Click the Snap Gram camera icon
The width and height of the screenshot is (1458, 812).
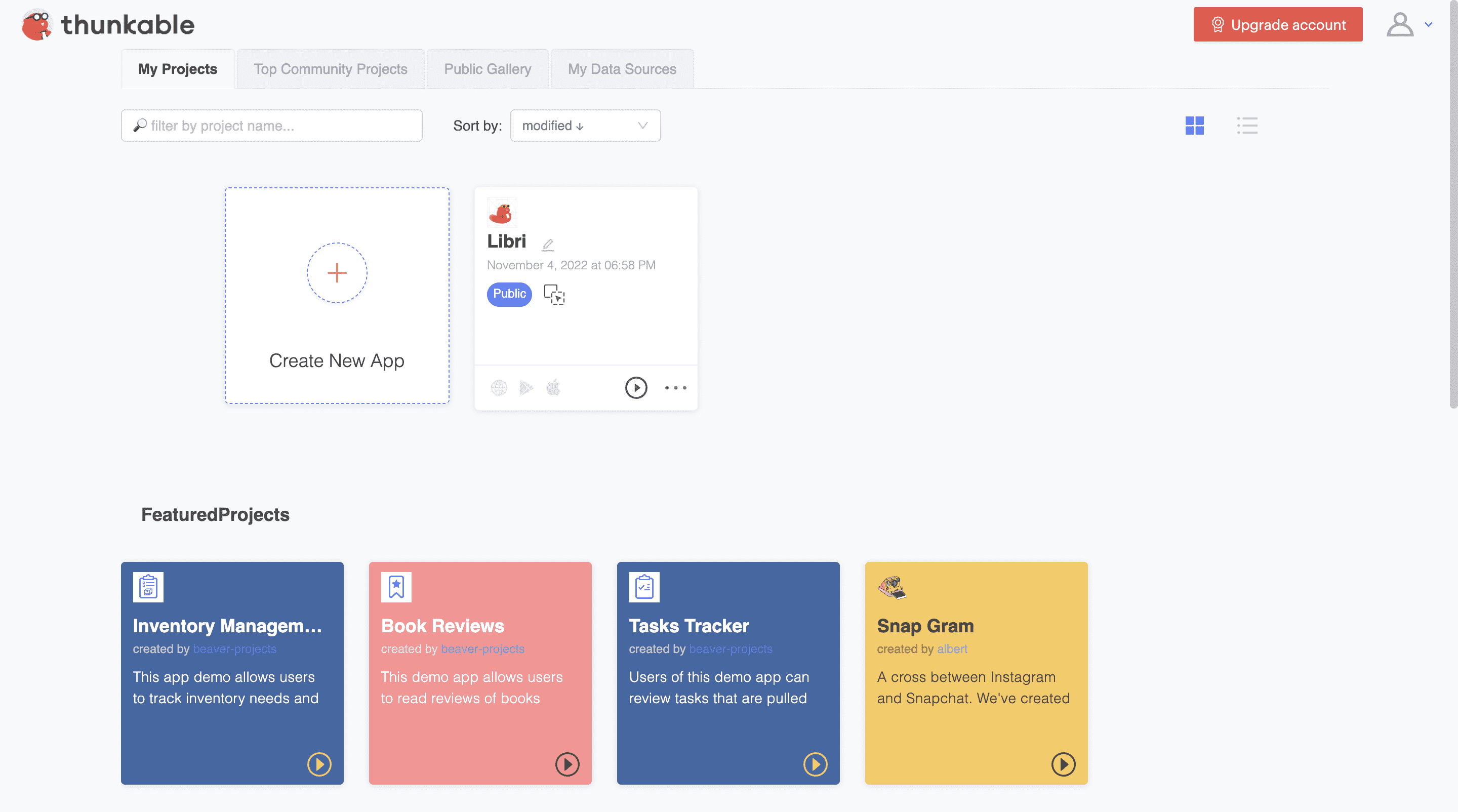tap(892, 587)
